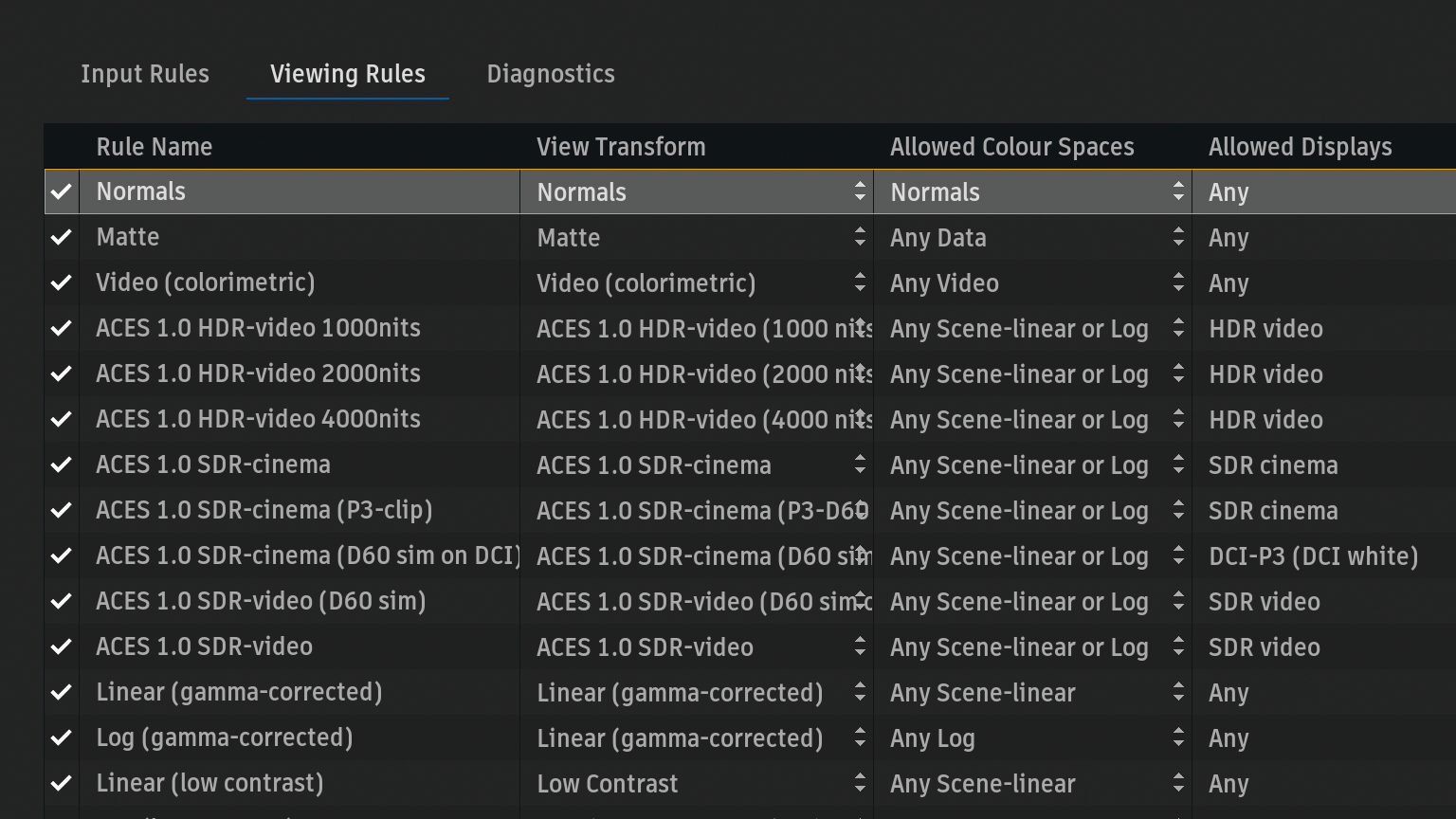Screen dimensions: 1456x819
Task: Switch to the Input Rules tab
Action: (145, 74)
